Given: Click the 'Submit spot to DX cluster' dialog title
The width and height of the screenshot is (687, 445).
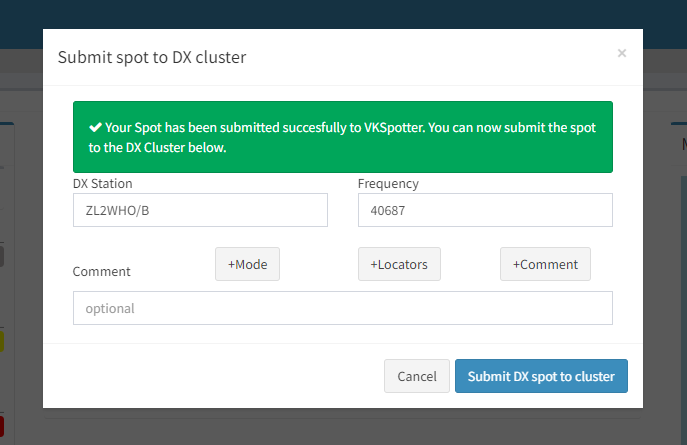Looking at the screenshot, I should tap(152, 57).
